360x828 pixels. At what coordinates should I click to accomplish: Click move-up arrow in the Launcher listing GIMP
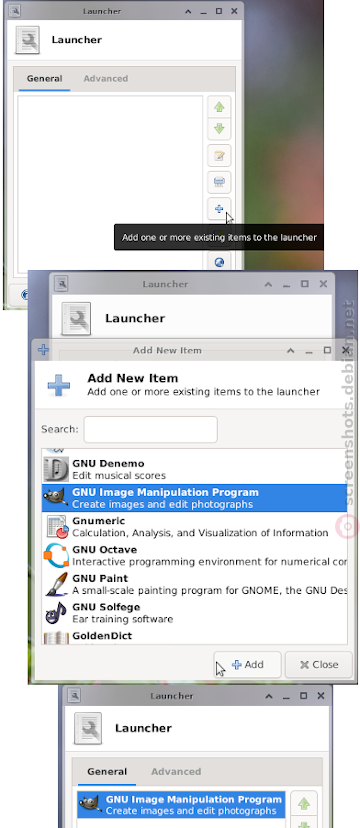tap(304, 803)
